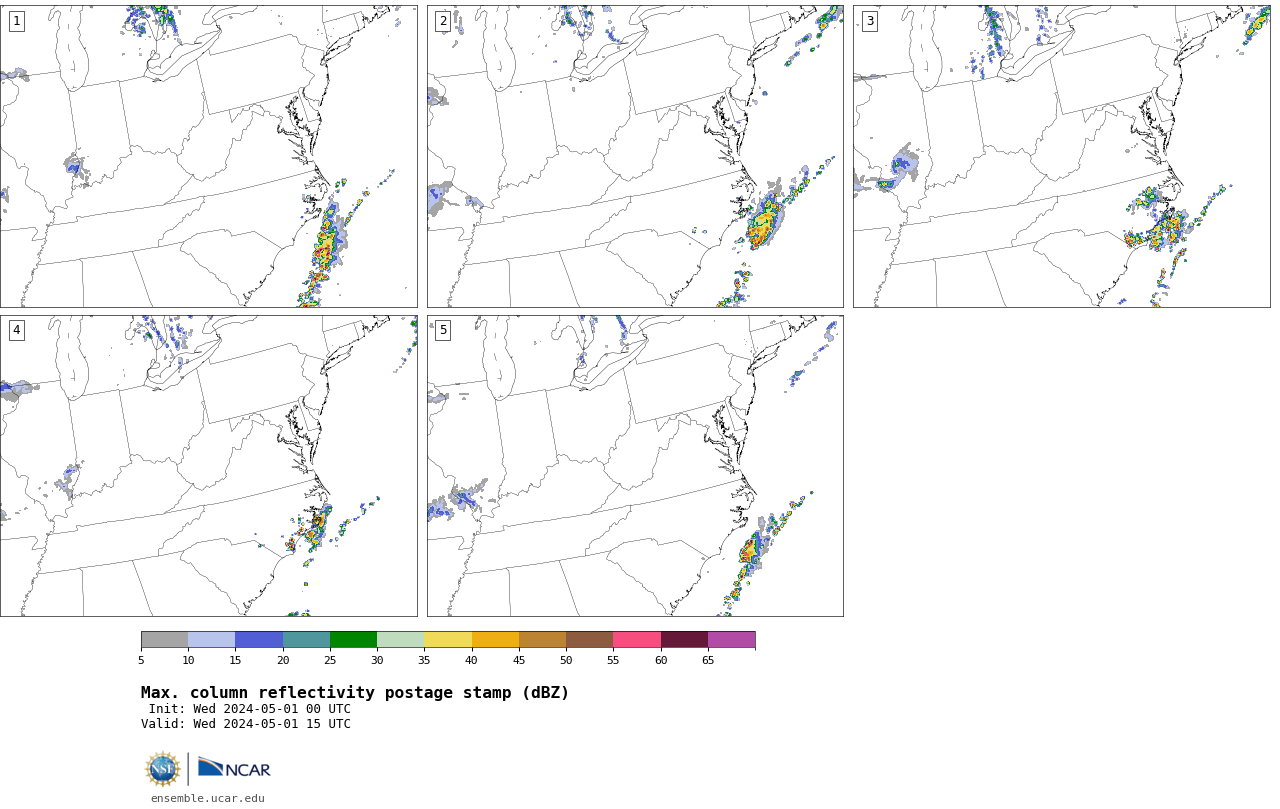Click the panel number 1 label
This screenshot has height=809, width=1280.
[16, 21]
